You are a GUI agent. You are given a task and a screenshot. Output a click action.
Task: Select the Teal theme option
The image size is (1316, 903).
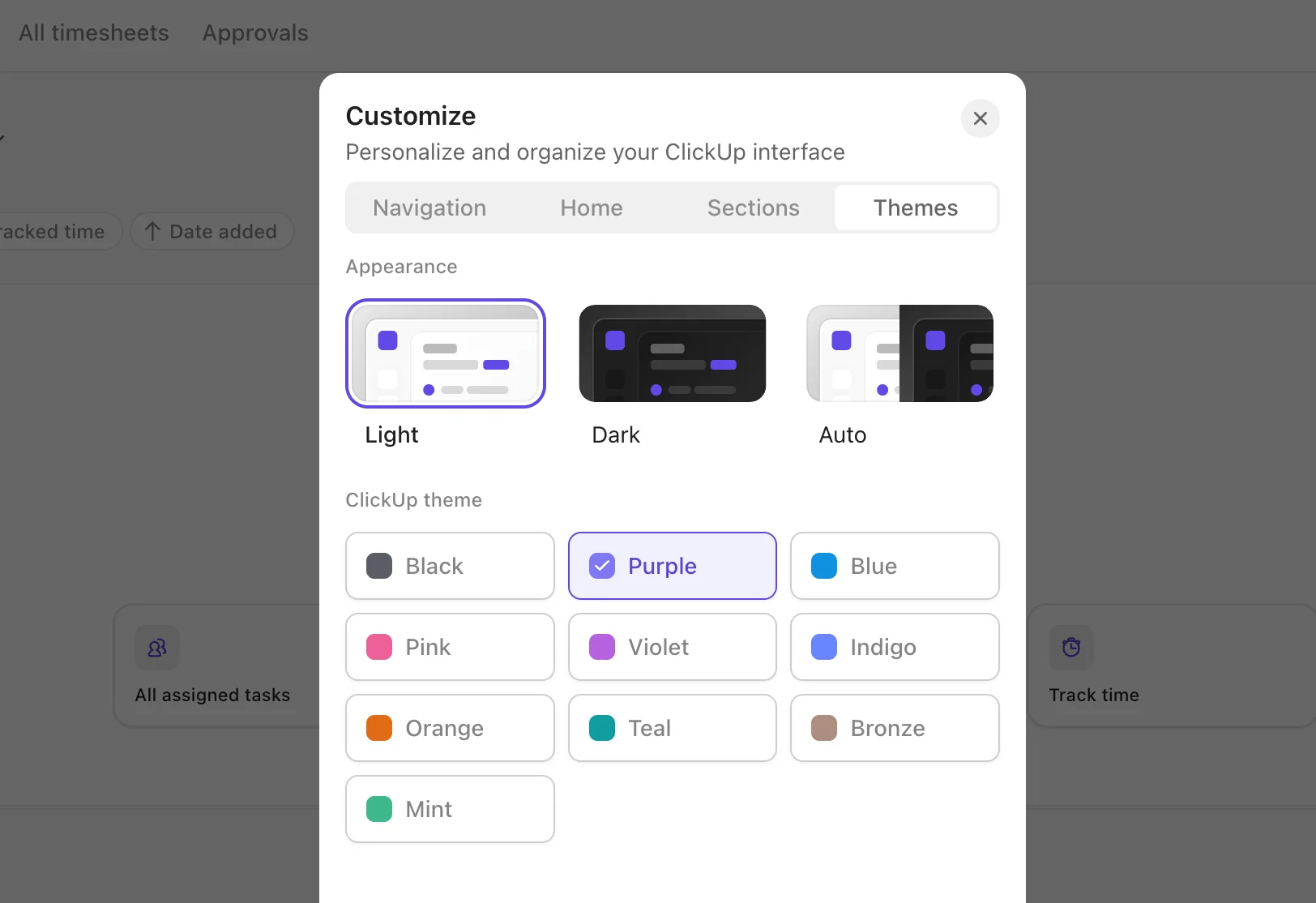[x=673, y=728]
